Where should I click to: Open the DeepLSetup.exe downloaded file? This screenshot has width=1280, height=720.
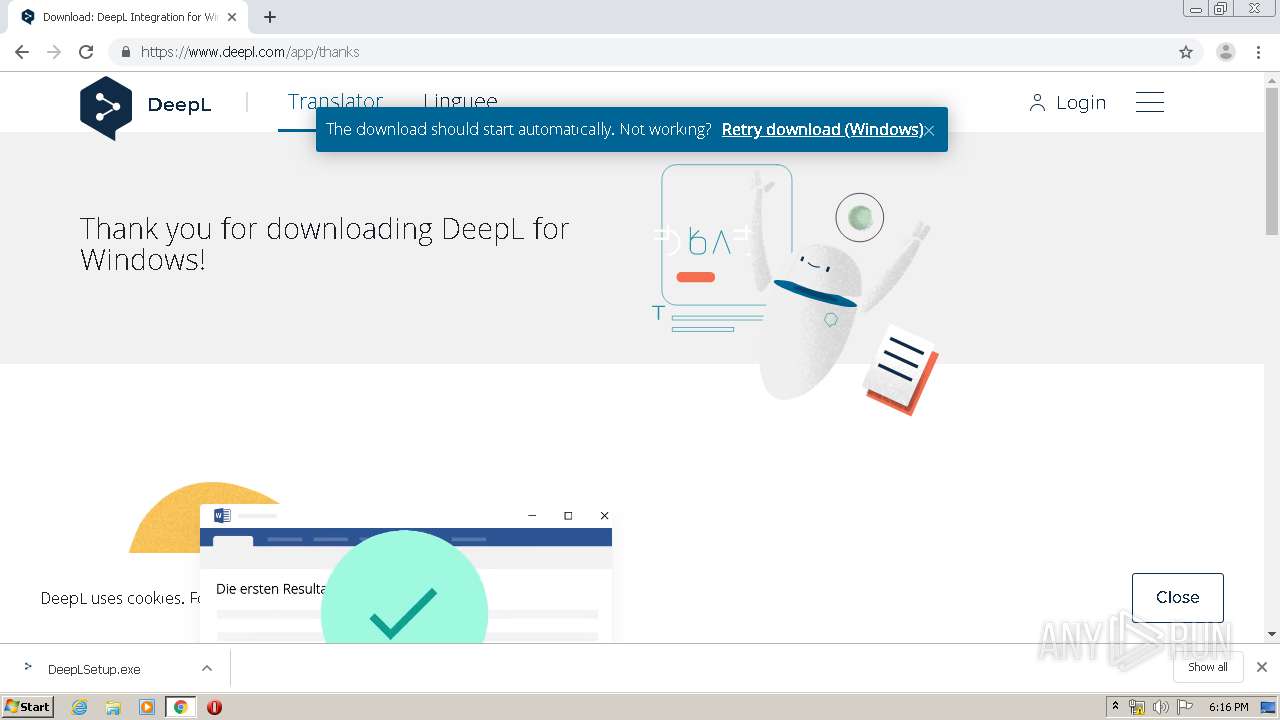click(94, 669)
